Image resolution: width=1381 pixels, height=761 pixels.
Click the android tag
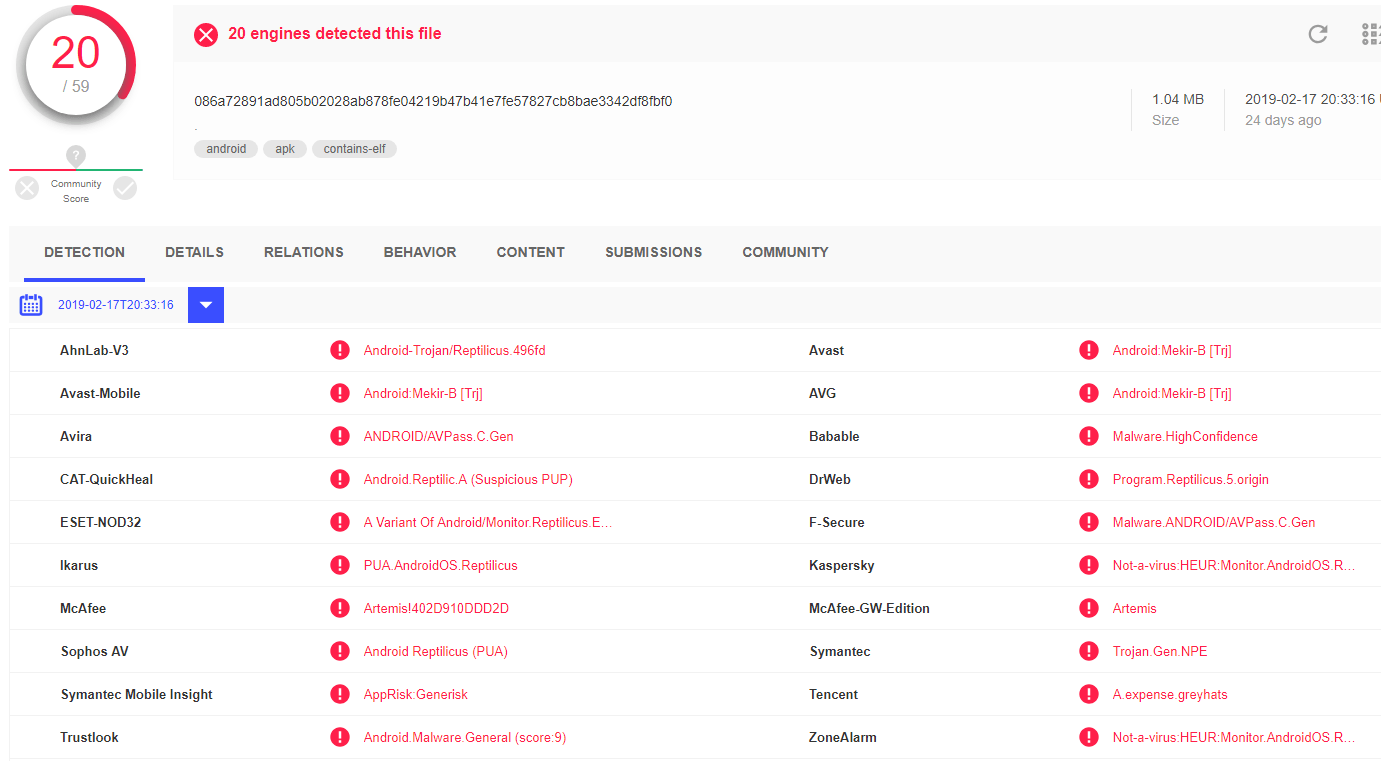pos(226,149)
